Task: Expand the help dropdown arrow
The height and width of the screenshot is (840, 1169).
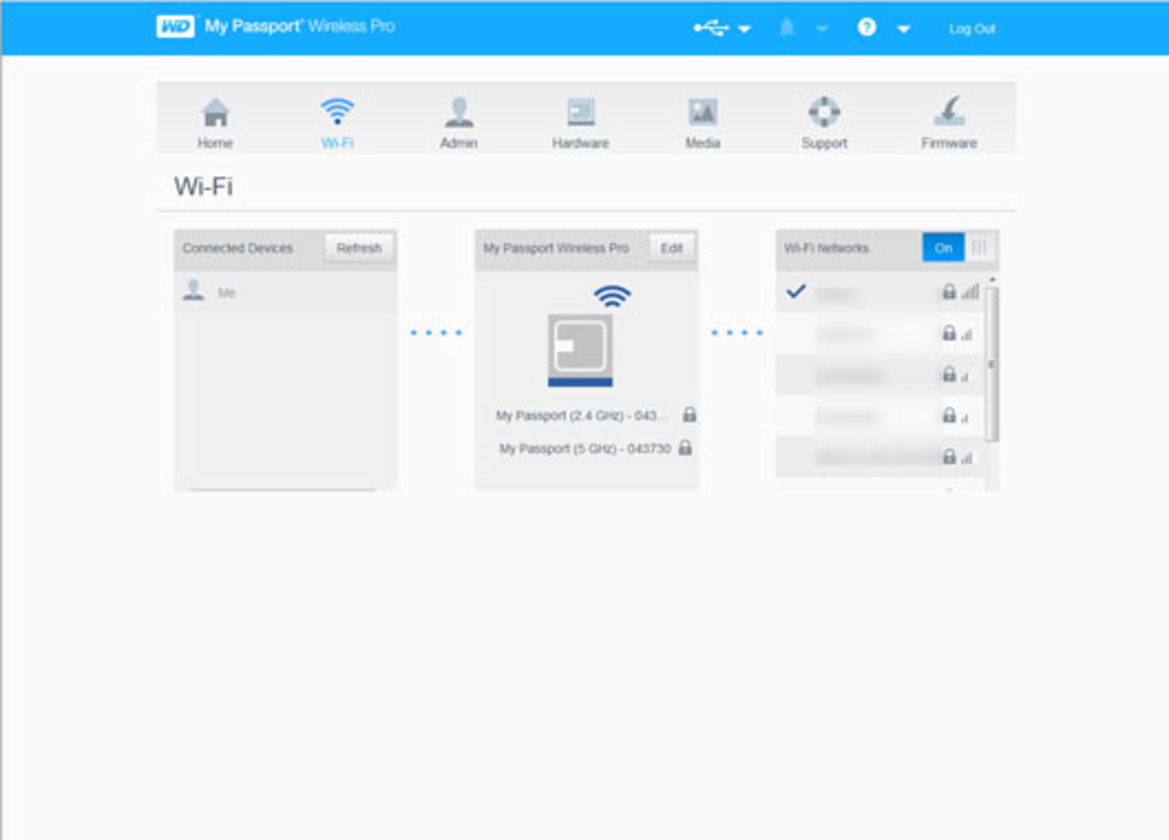Action: click(x=904, y=29)
